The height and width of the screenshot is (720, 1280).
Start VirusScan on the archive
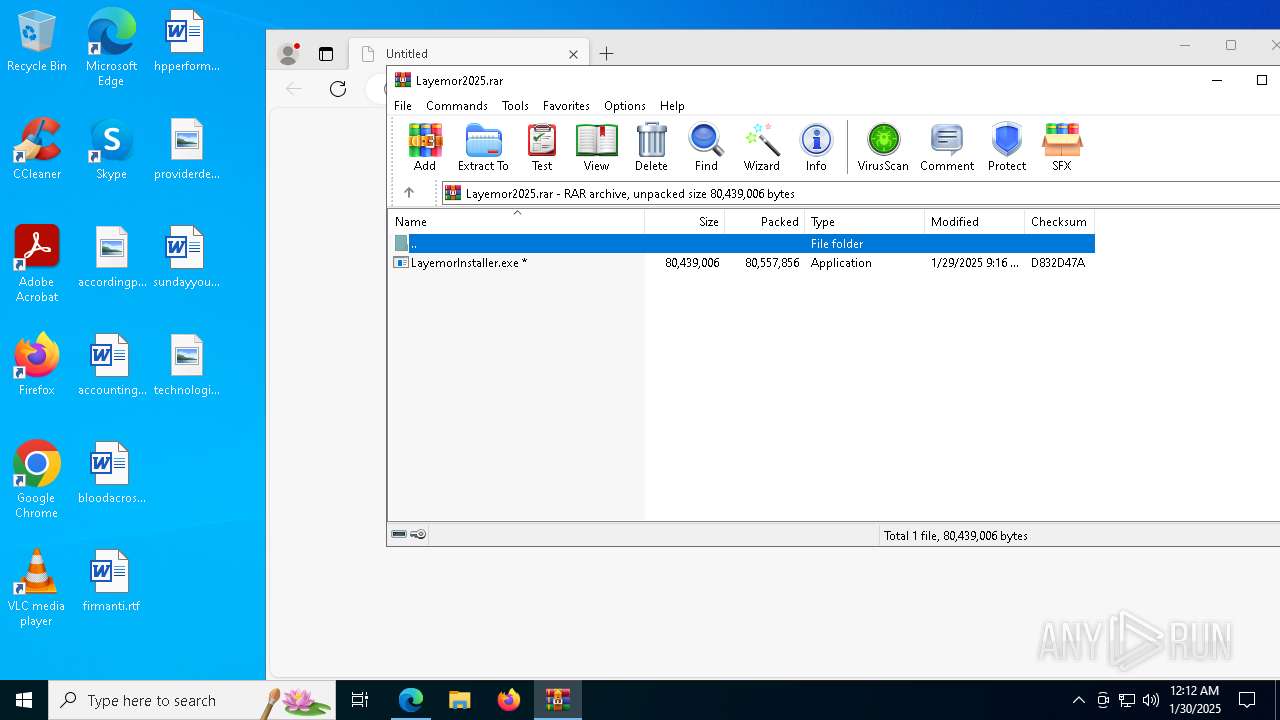[883, 147]
